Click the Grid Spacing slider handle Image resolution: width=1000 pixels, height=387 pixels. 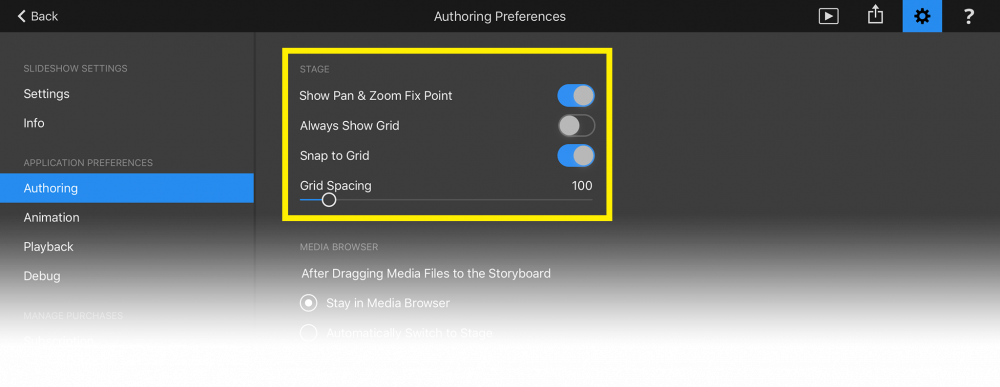tap(328, 200)
